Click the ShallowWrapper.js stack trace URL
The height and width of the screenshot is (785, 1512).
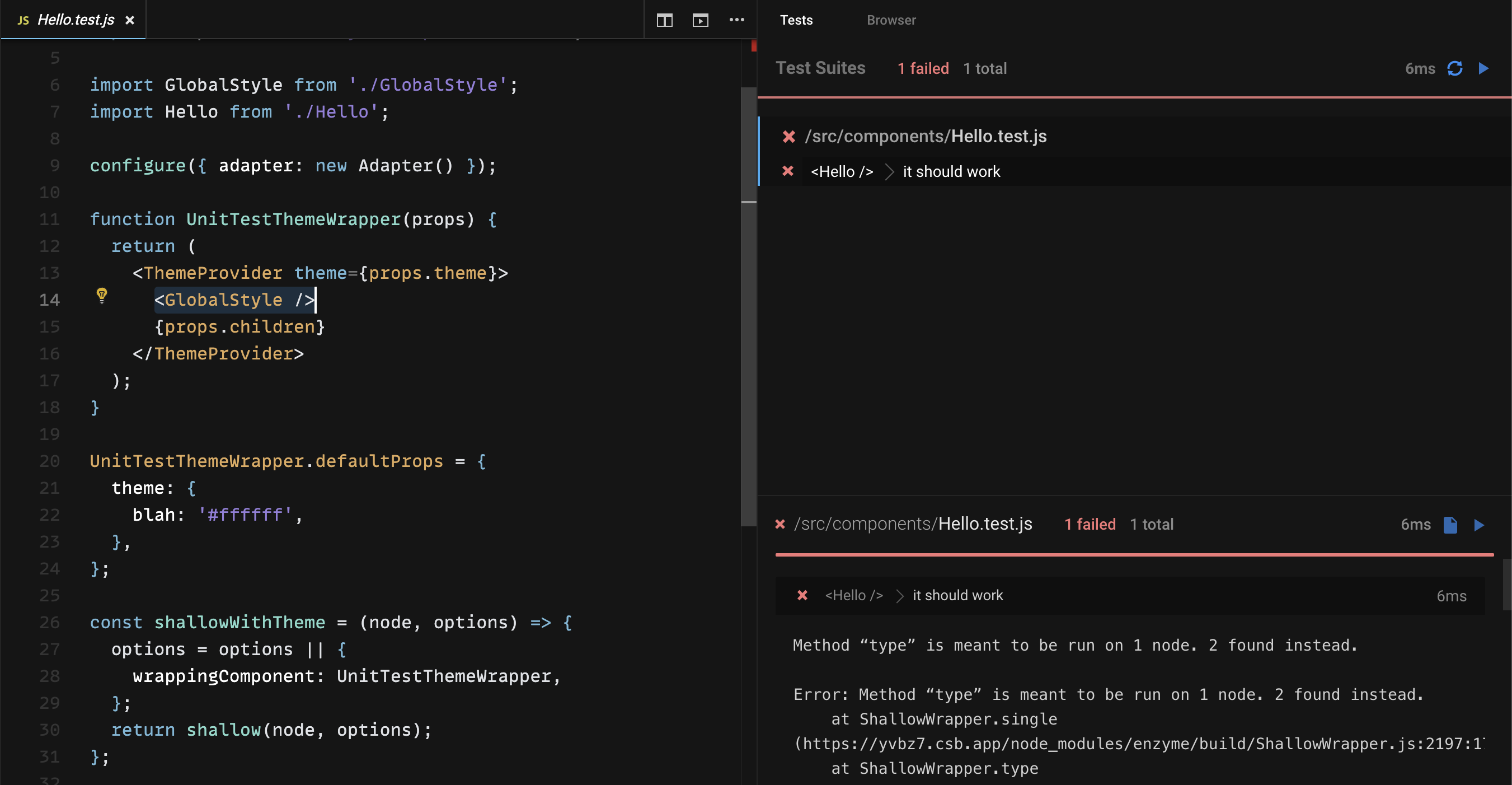coord(1140,744)
